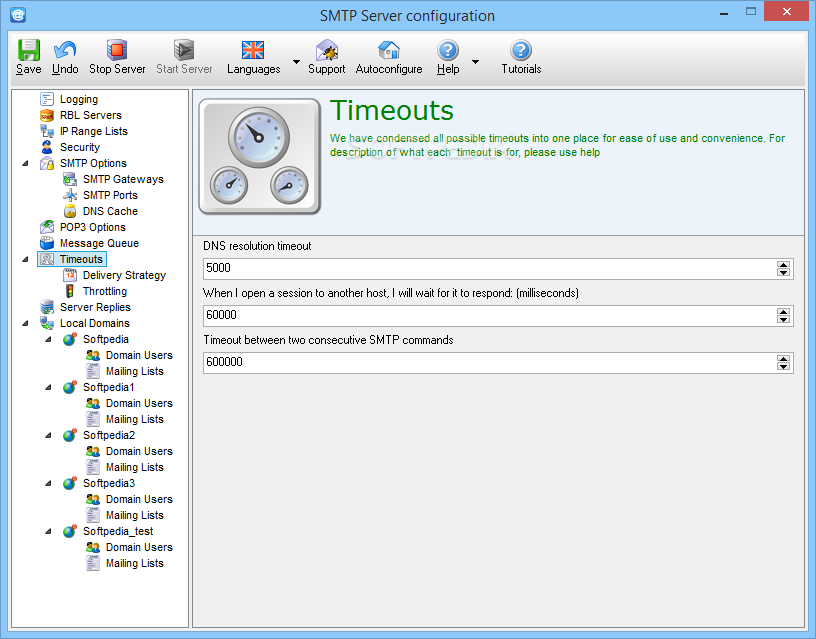This screenshot has height=639, width=816.
Task: Open Domain Users under Softpedia_test
Action: 139,547
